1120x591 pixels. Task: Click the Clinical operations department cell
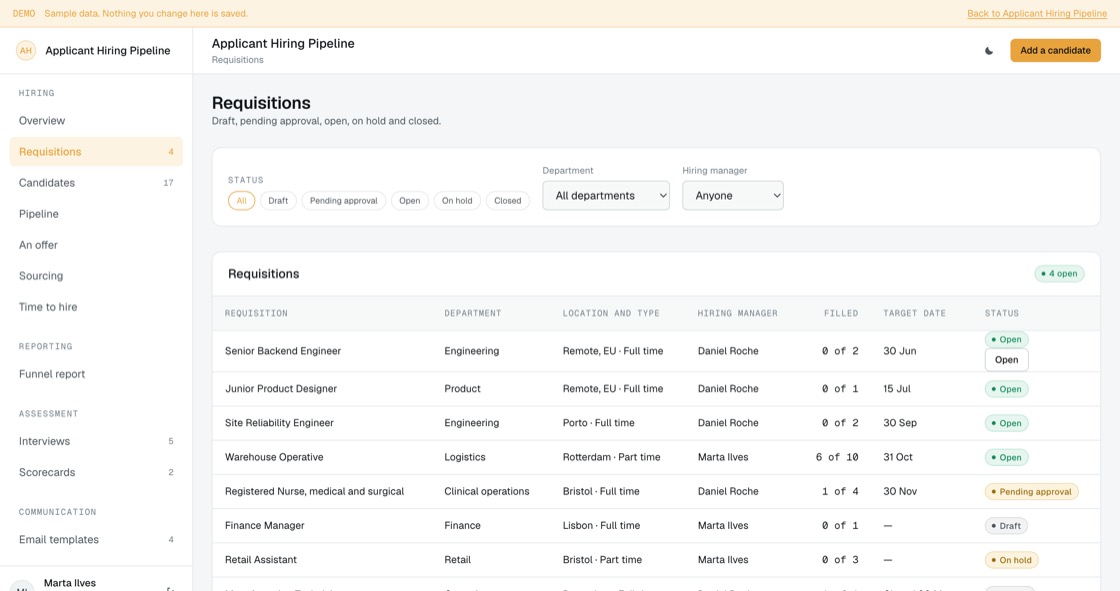[x=487, y=492]
